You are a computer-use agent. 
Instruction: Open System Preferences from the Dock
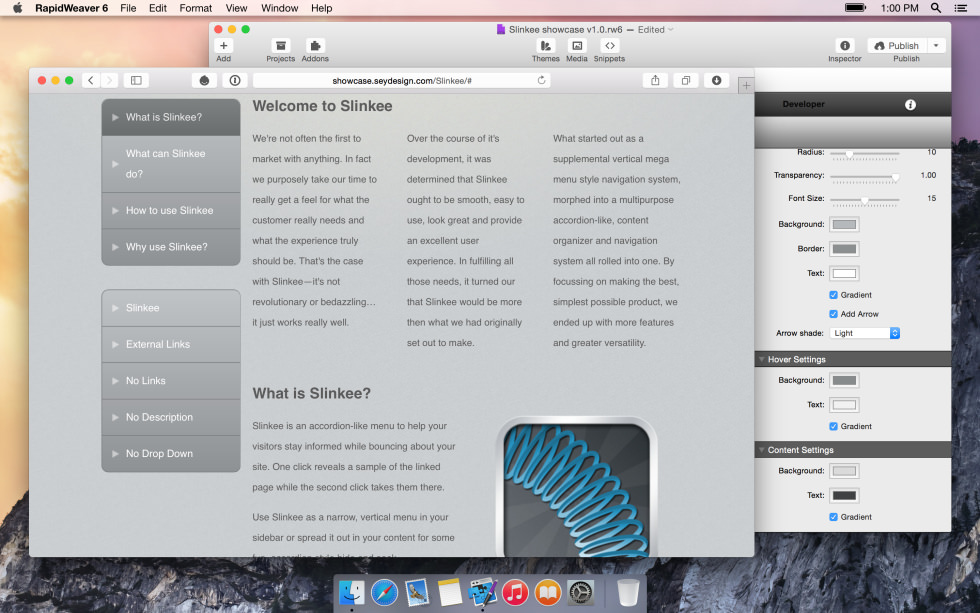click(x=580, y=592)
